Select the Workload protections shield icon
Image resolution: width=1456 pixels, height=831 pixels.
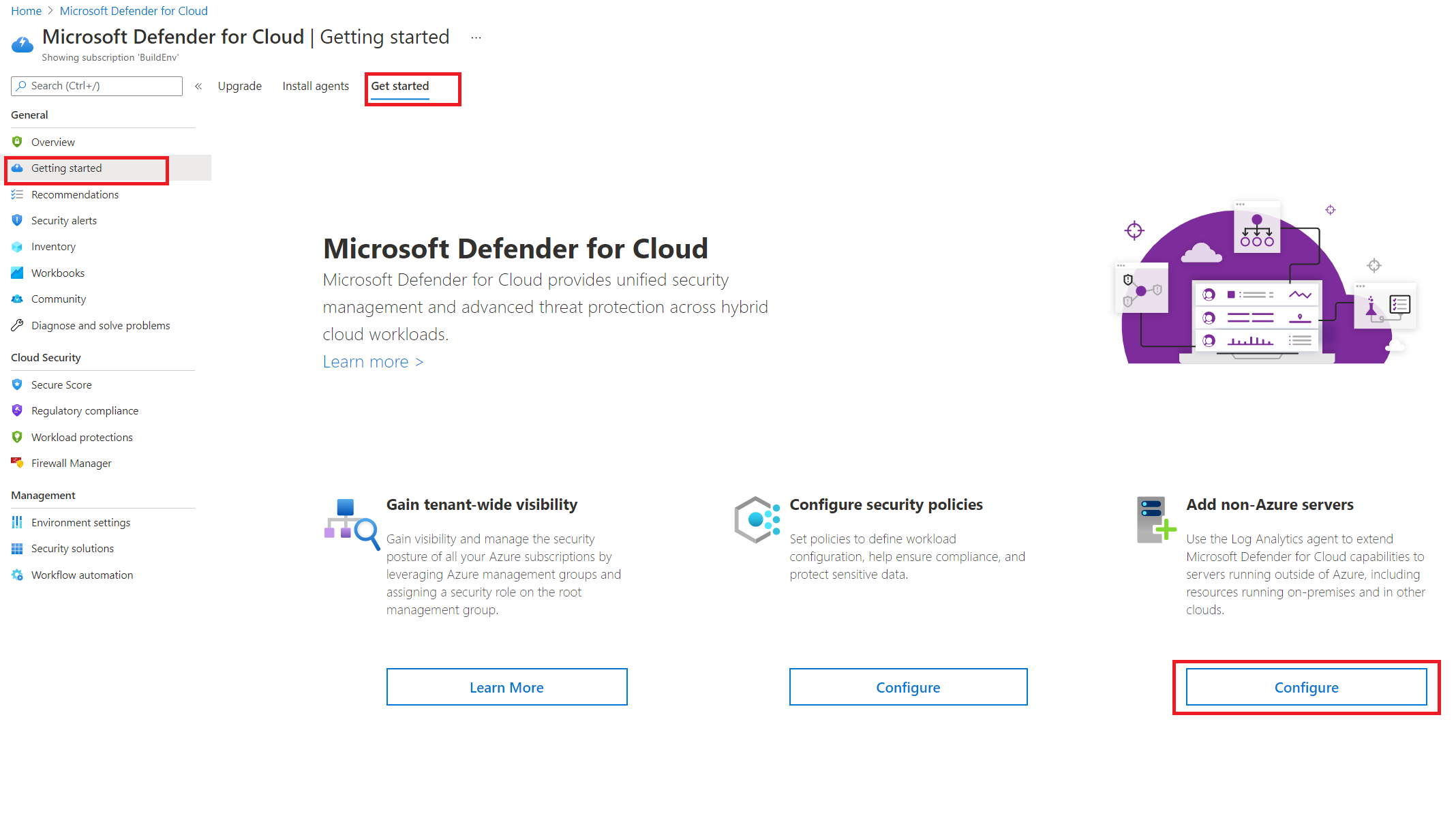(x=17, y=437)
